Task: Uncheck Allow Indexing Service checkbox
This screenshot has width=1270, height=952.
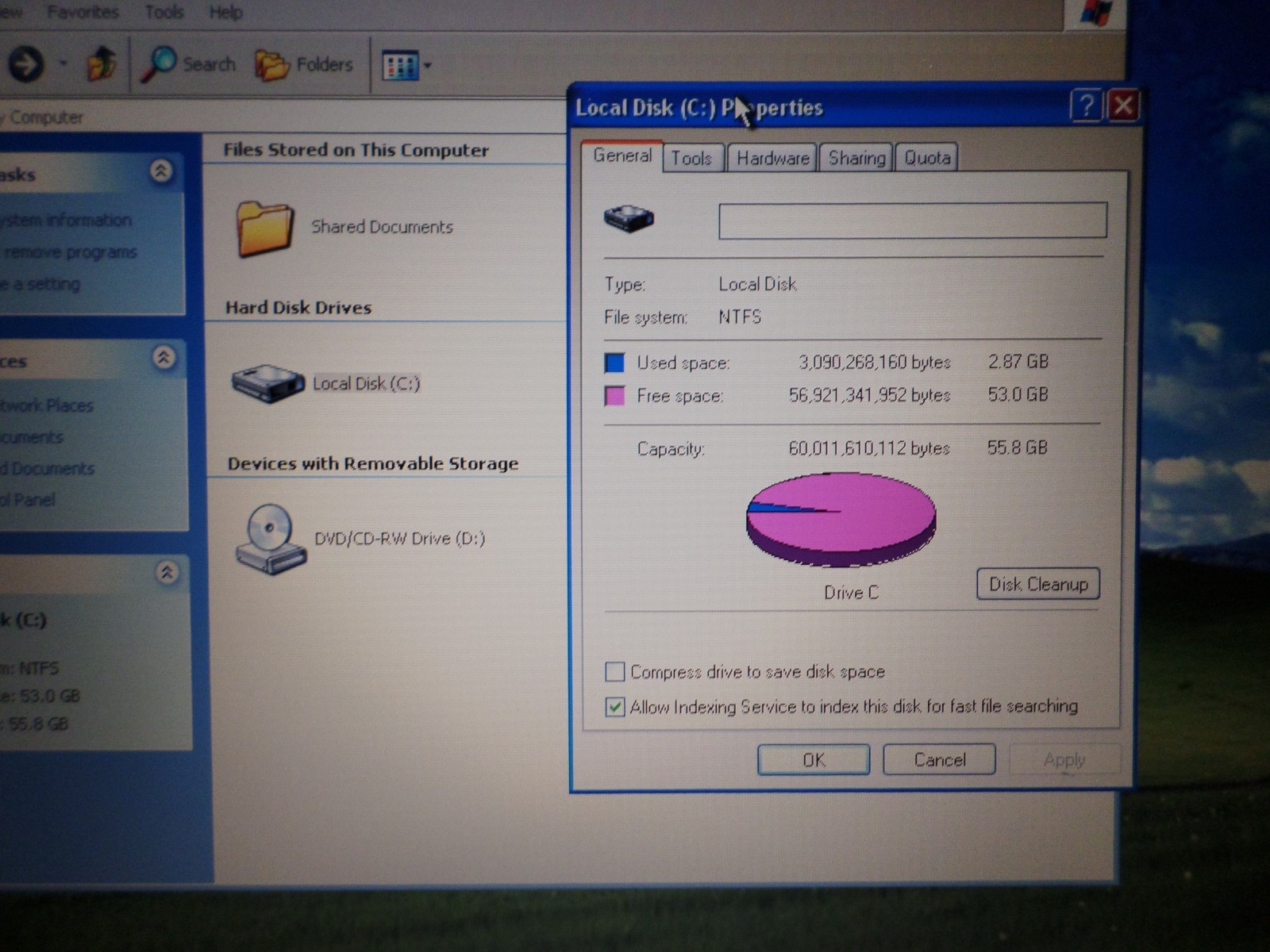Action: tap(614, 706)
